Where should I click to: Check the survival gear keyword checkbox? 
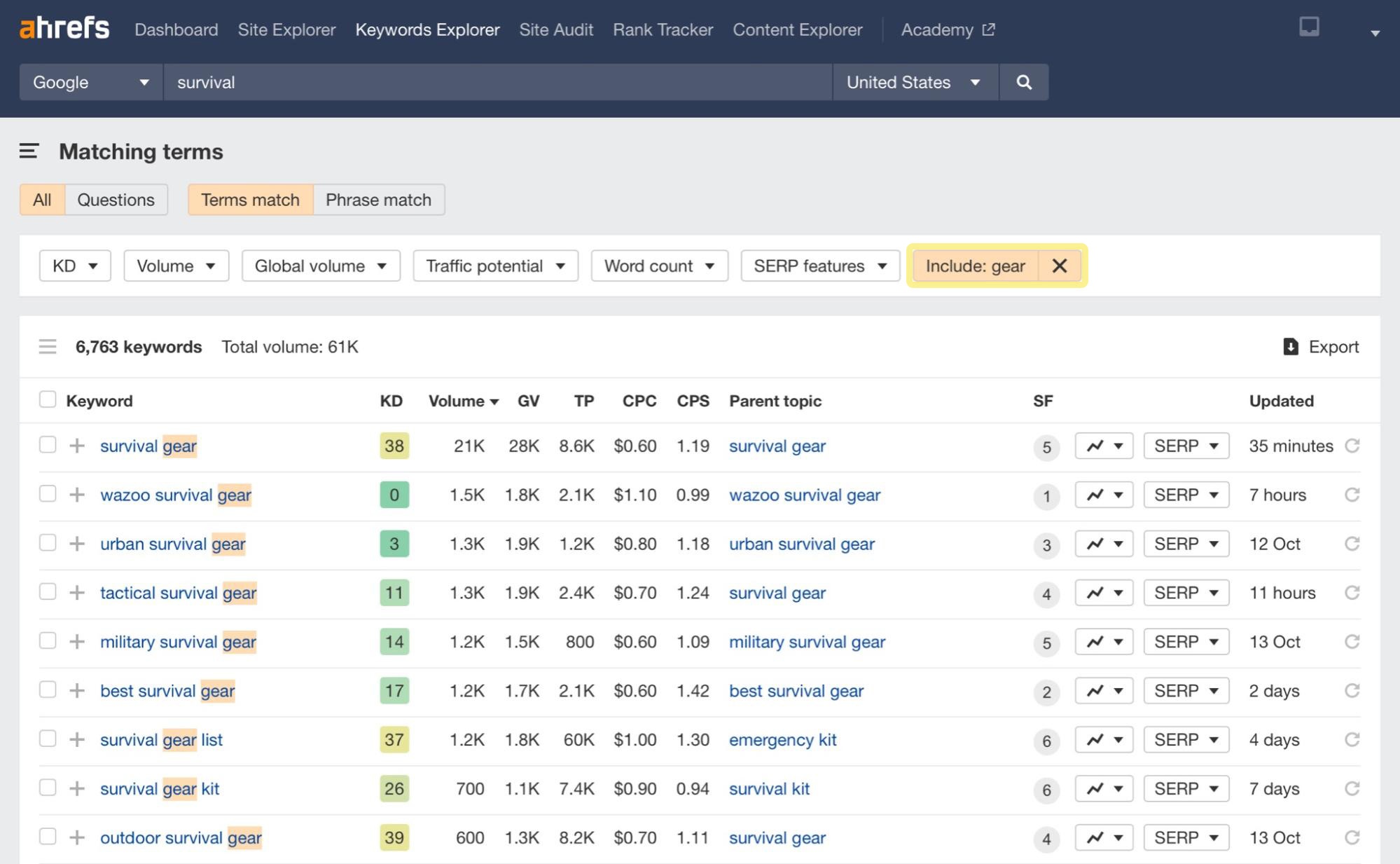48,444
